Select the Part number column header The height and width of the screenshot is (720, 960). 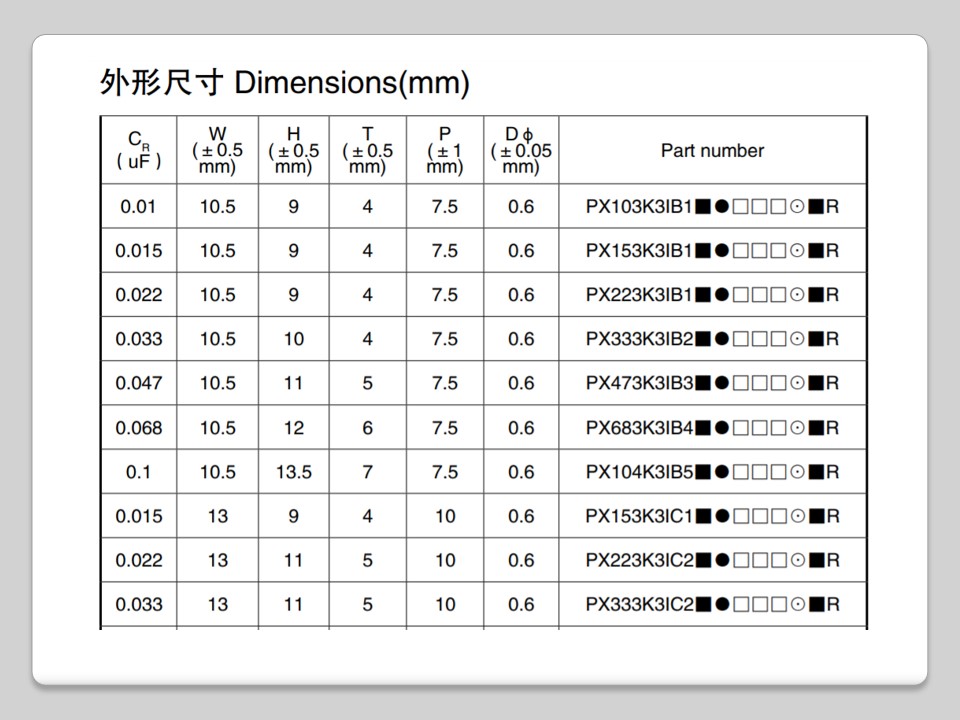[x=712, y=150]
